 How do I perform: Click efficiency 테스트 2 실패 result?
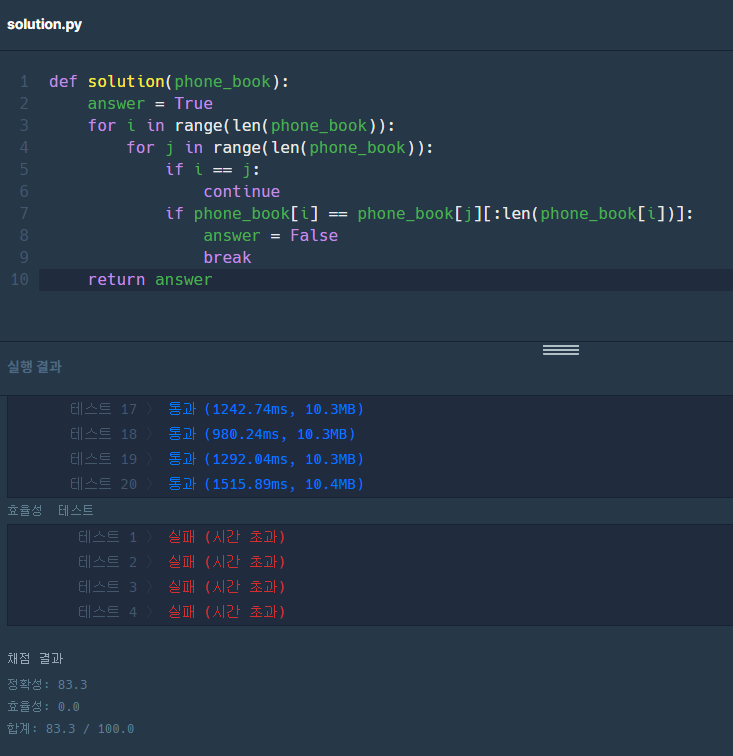[227, 562]
